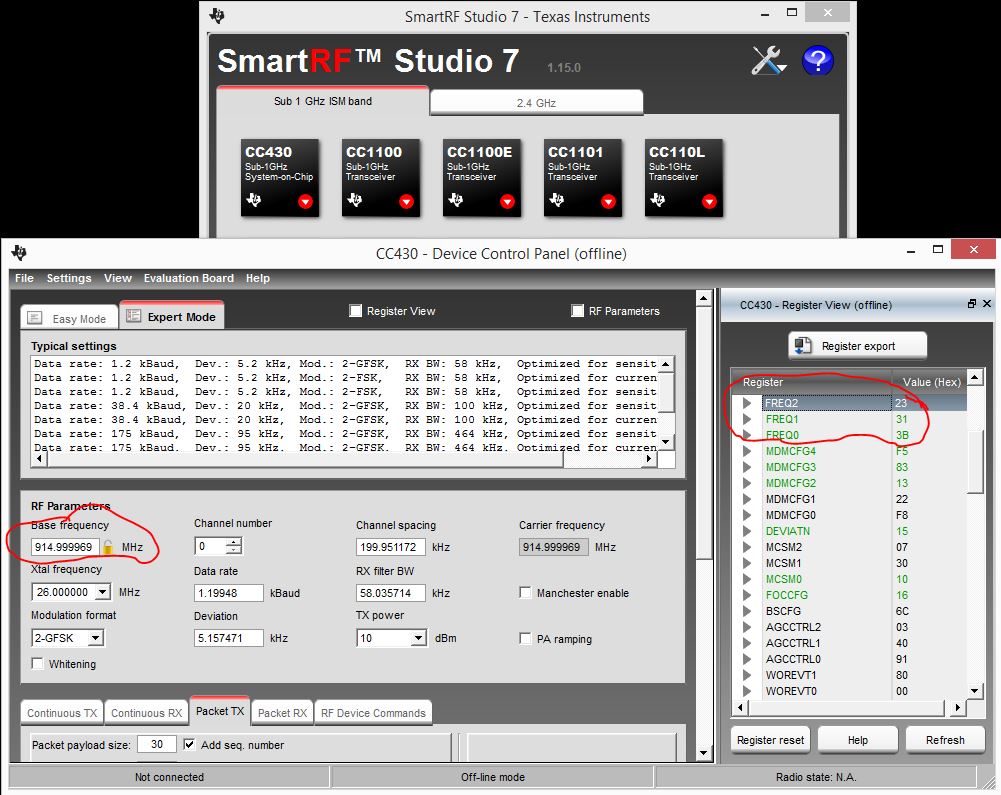The width and height of the screenshot is (1001, 795).
Task: Expand the AGCCTRL2 register row
Action: pos(747,627)
